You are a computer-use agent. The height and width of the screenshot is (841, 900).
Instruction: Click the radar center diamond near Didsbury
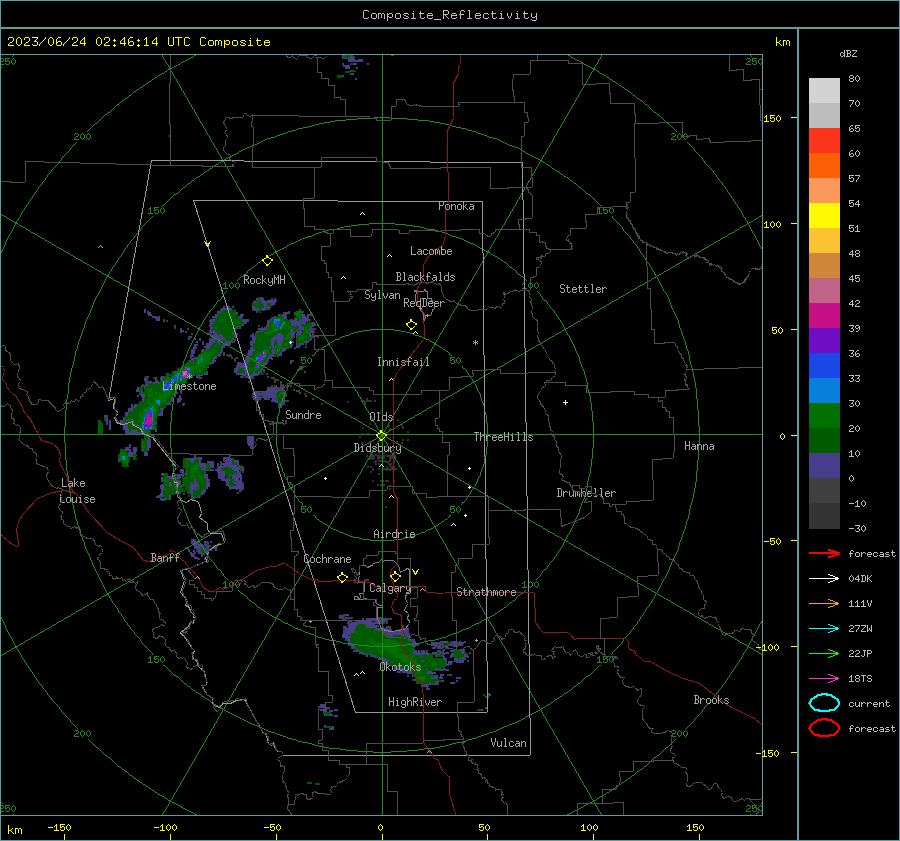pos(381,435)
